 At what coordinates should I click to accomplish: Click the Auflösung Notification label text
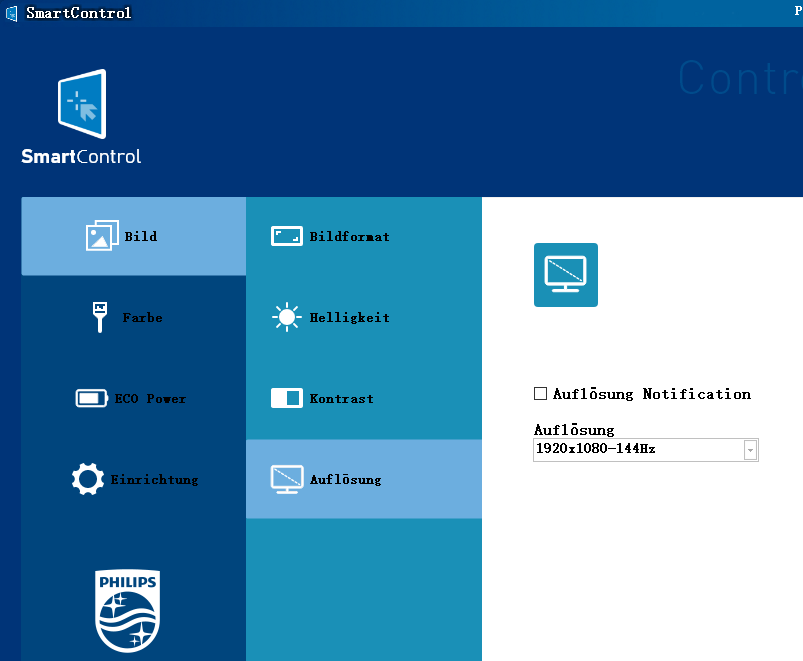651,394
